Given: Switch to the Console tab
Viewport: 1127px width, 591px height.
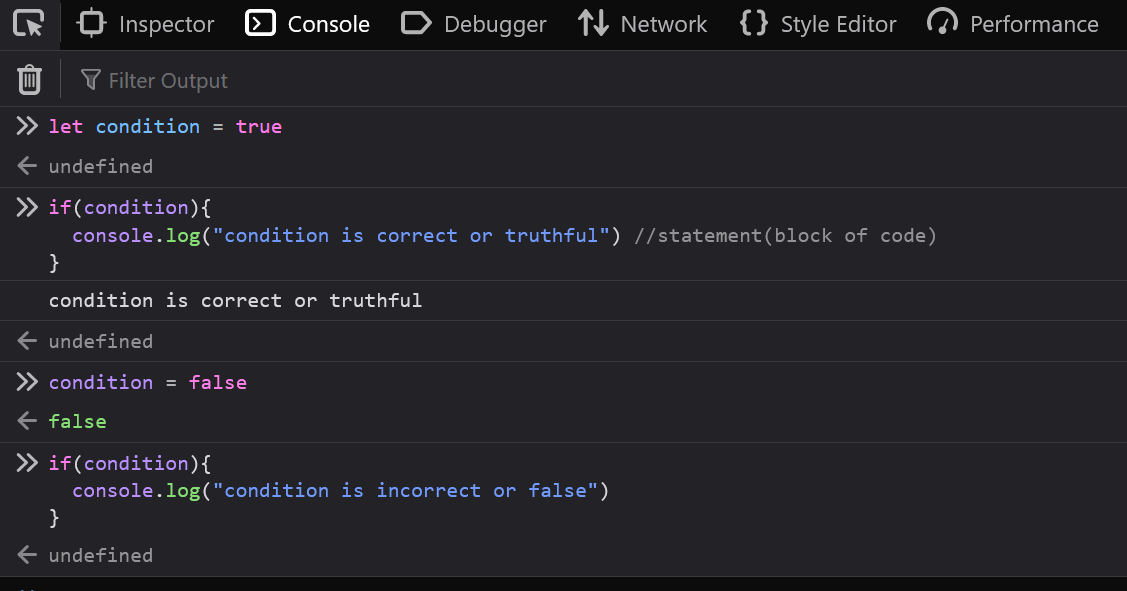Looking at the screenshot, I should pyautogui.click(x=328, y=24).
